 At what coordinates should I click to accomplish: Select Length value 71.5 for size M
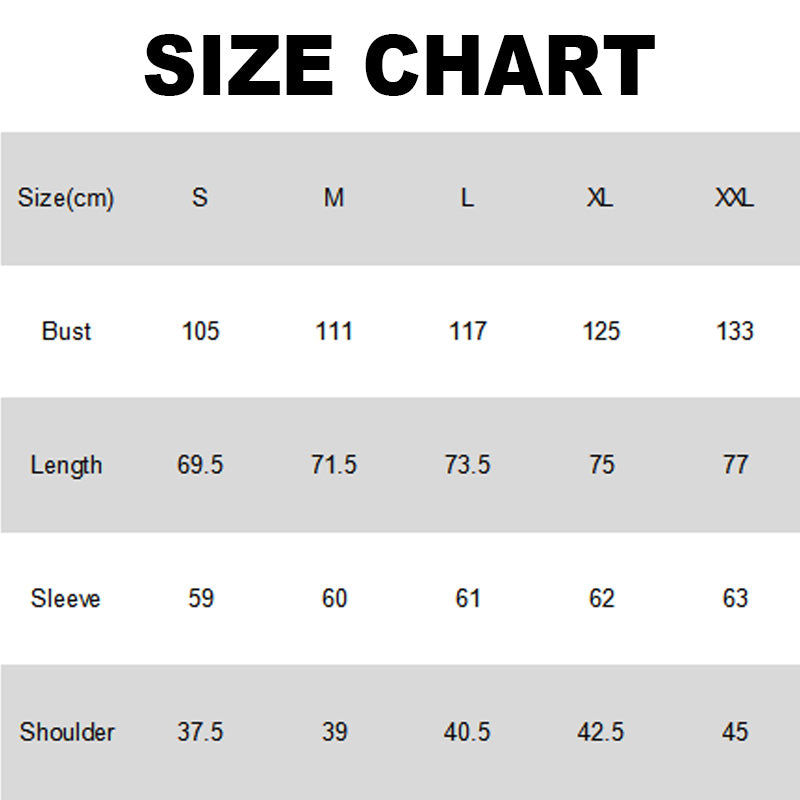[x=334, y=465]
